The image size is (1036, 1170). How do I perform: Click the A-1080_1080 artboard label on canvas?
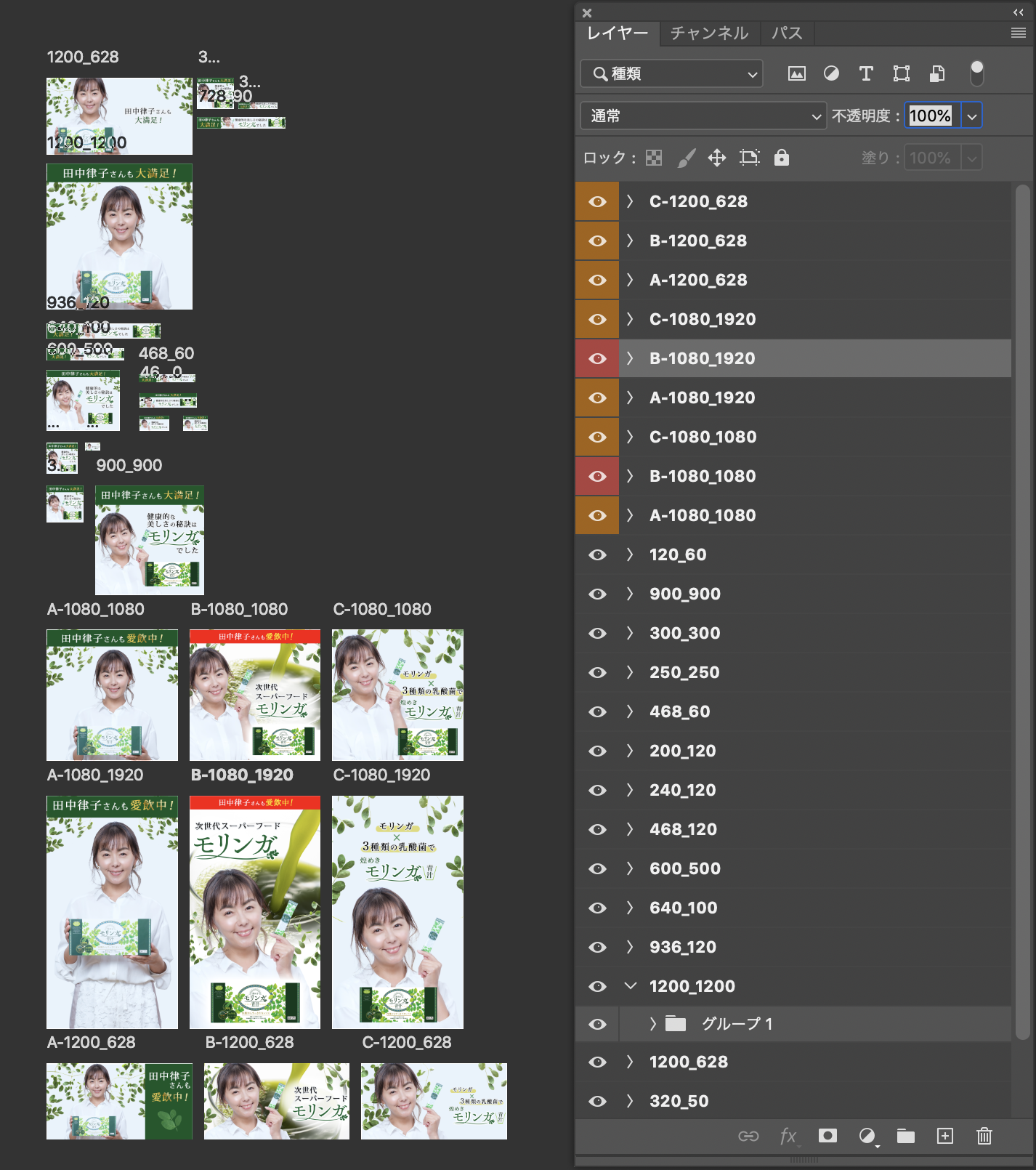click(96, 609)
